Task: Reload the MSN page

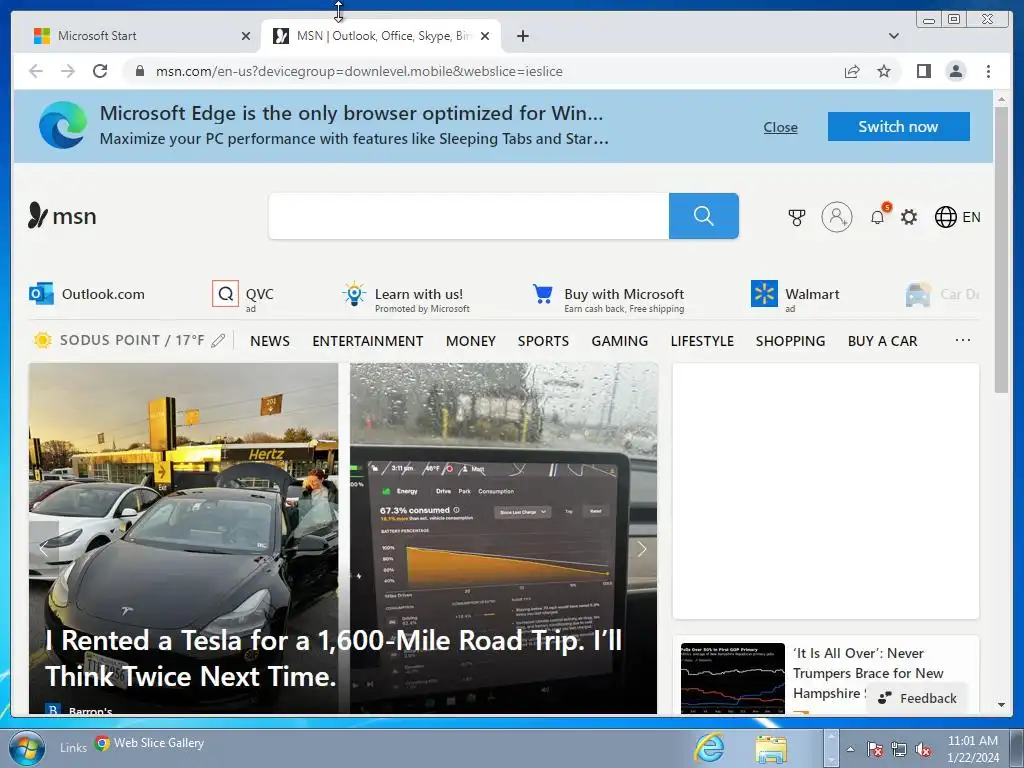Action: [100, 71]
